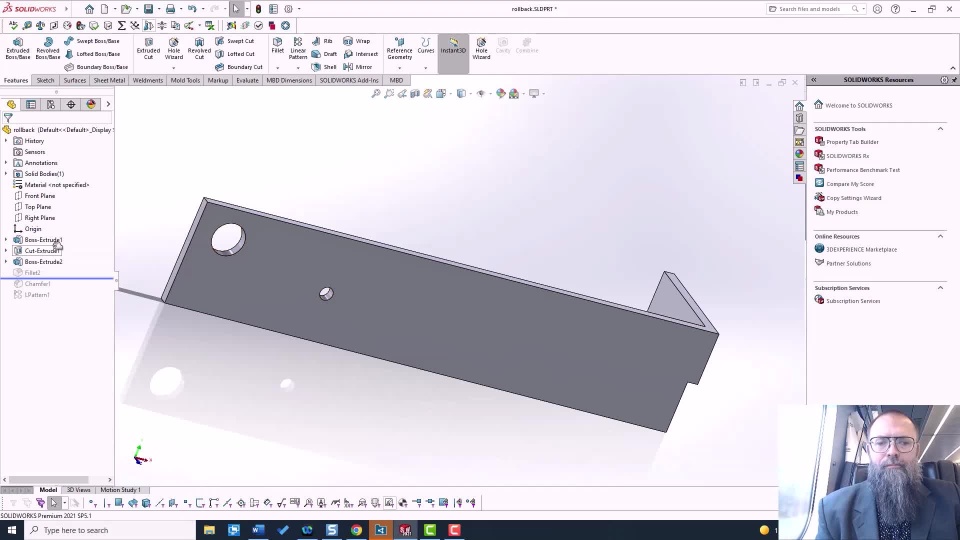The width and height of the screenshot is (960, 540).
Task: Click Revolved Cut tool
Action: (x=199, y=48)
